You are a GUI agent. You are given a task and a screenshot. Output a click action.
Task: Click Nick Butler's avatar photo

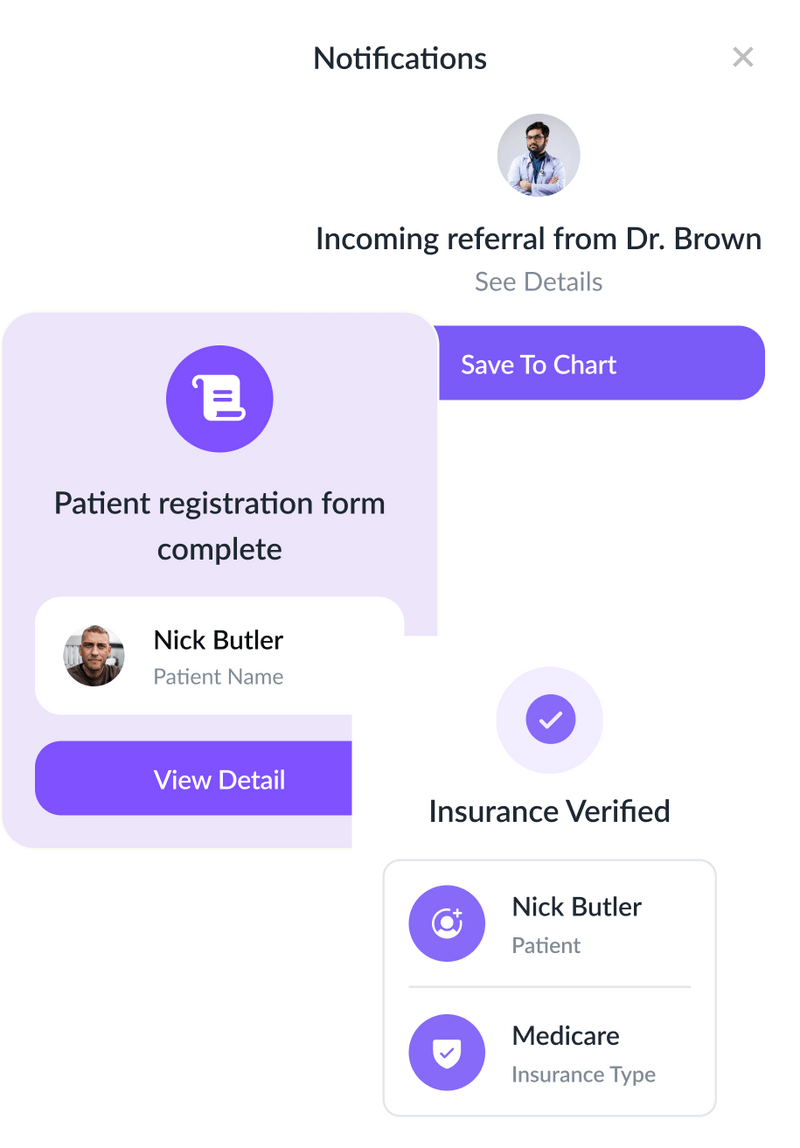click(93, 656)
